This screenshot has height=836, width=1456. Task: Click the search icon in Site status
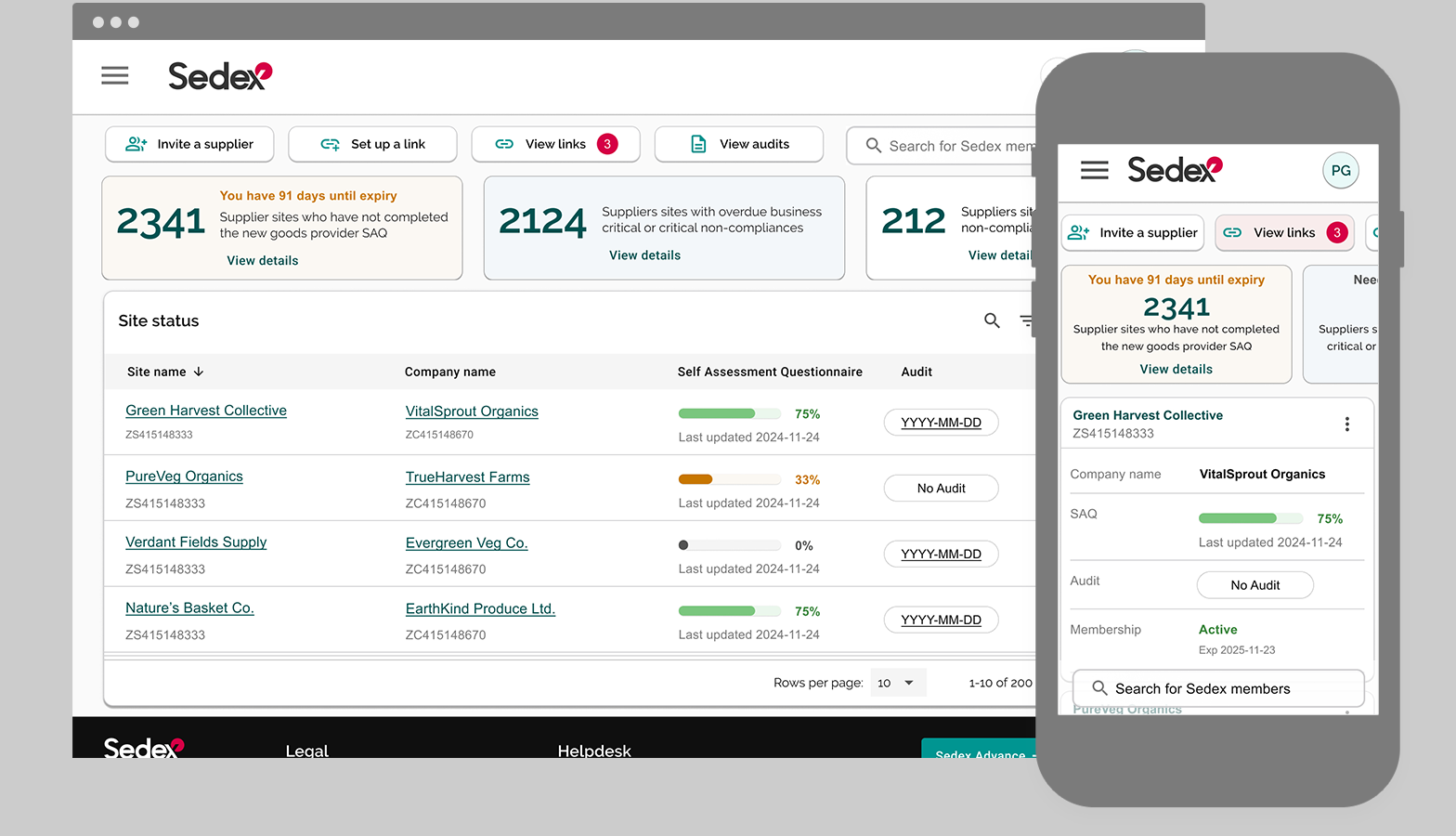click(992, 320)
